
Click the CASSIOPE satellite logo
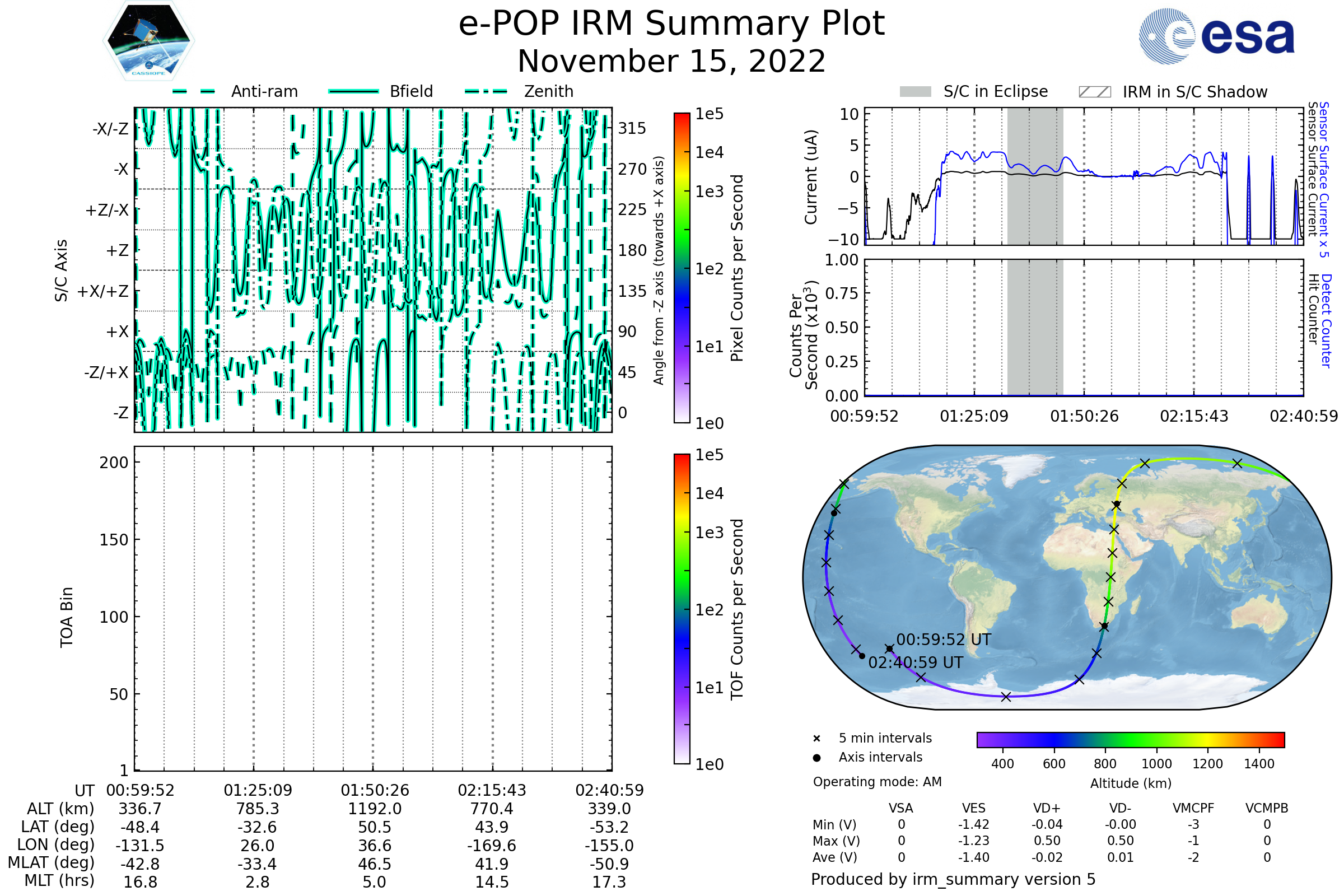[x=148, y=41]
